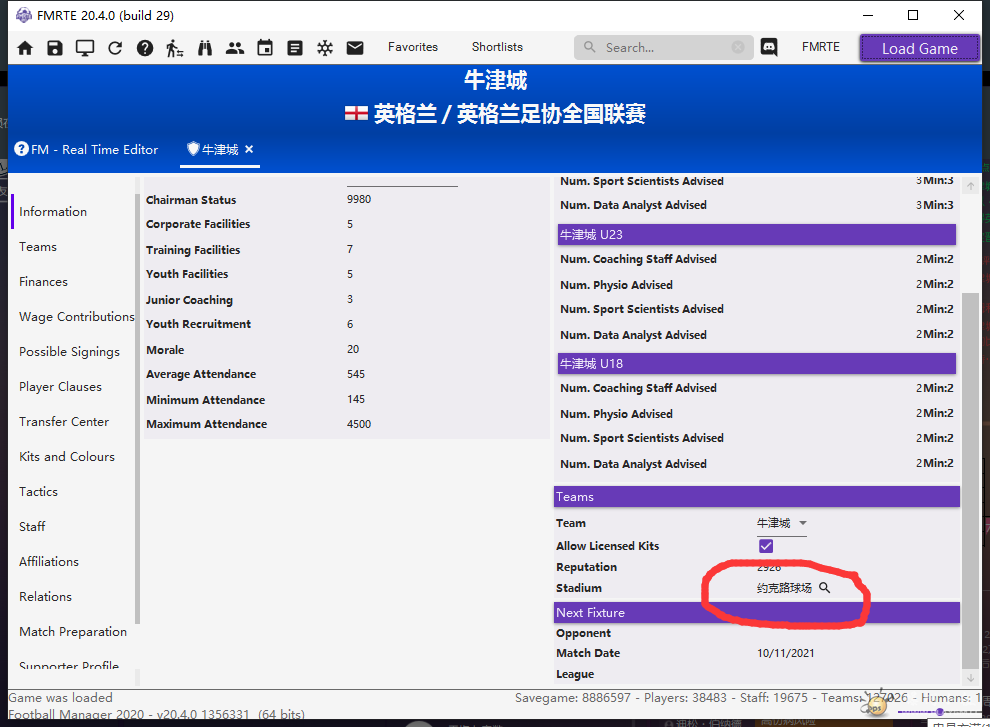
Task: Open the Shortlists menu
Action: (x=497, y=47)
